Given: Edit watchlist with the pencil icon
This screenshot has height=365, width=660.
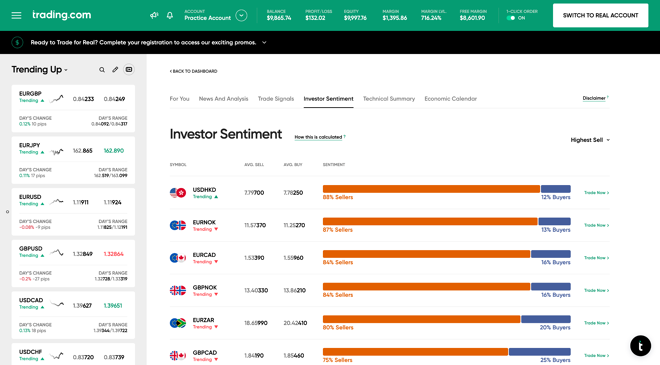Looking at the screenshot, I should coord(115,69).
